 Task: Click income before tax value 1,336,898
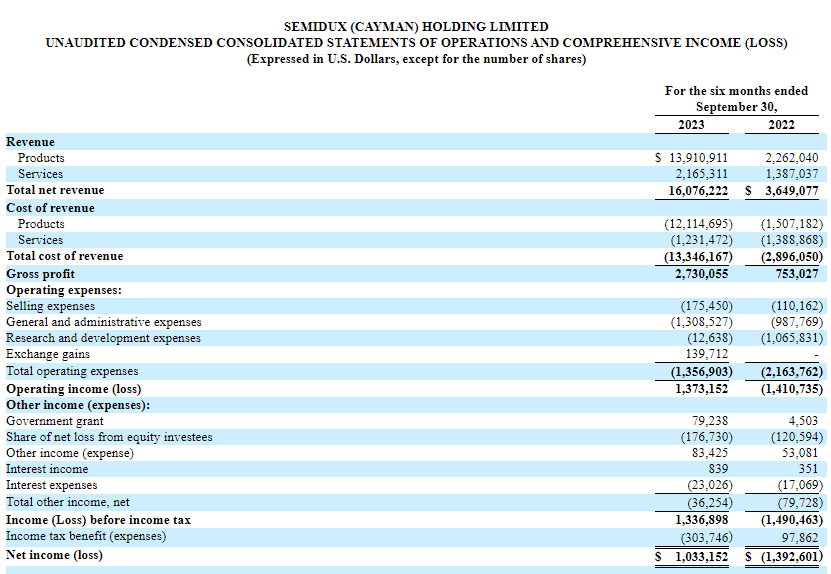(x=701, y=520)
